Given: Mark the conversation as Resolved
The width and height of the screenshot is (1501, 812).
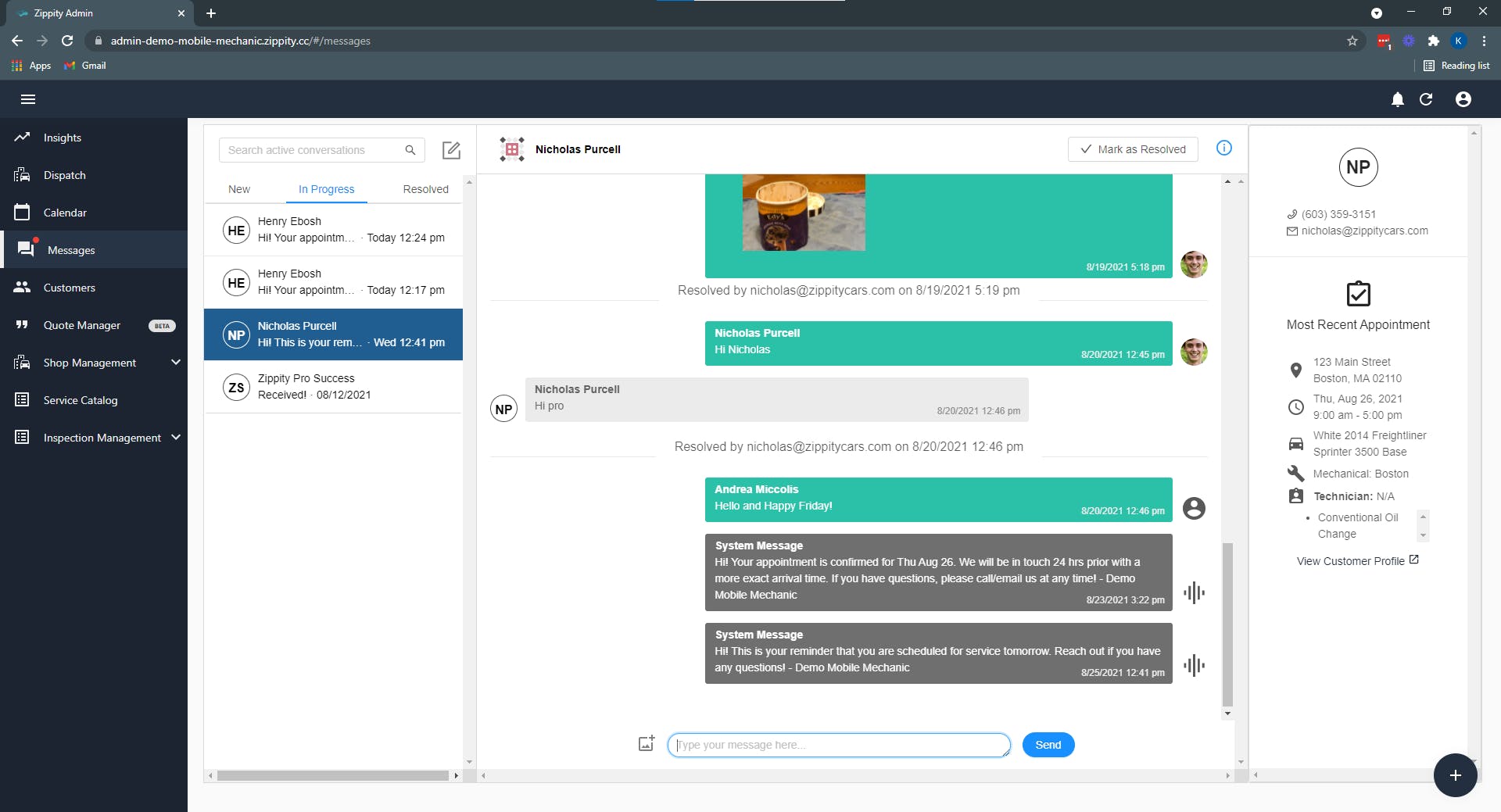Looking at the screenshot, I should click(1133, 149).
